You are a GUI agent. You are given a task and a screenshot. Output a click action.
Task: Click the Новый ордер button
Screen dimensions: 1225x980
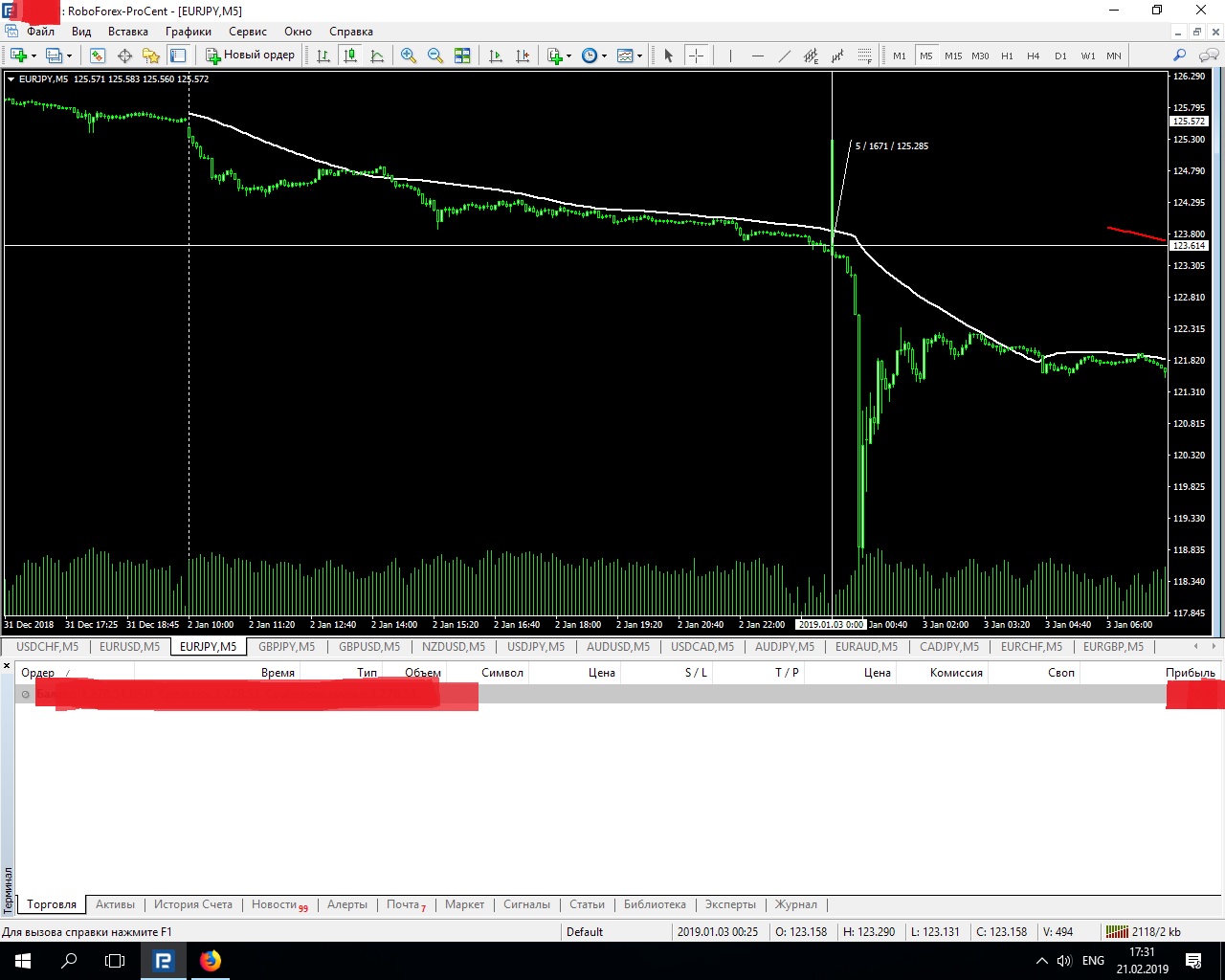(251, 56)
